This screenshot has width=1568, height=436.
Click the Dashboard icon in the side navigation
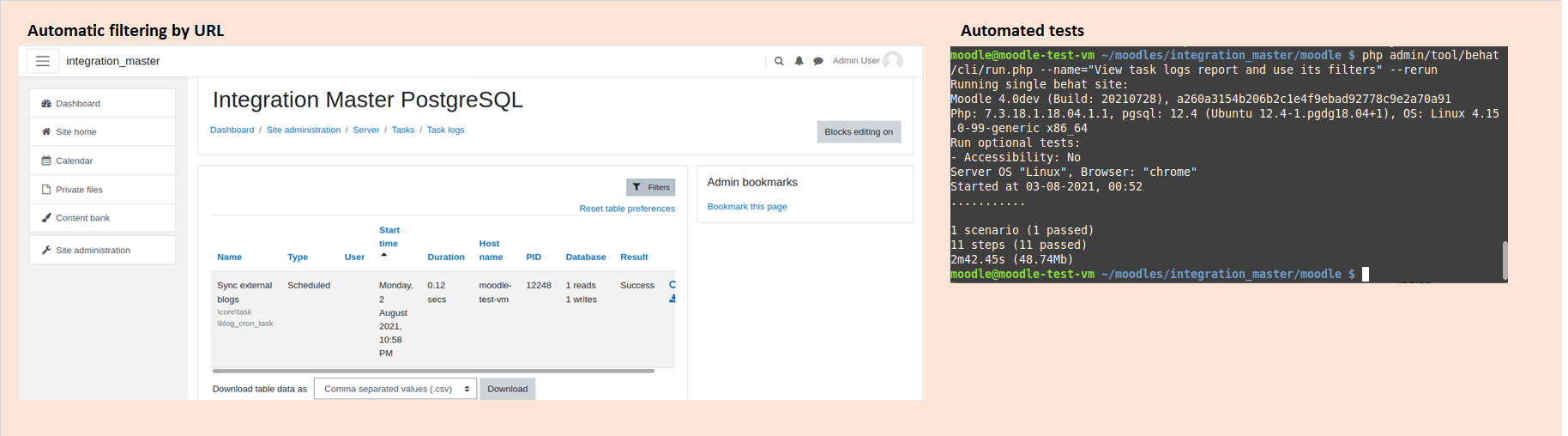tap(46, 103)
